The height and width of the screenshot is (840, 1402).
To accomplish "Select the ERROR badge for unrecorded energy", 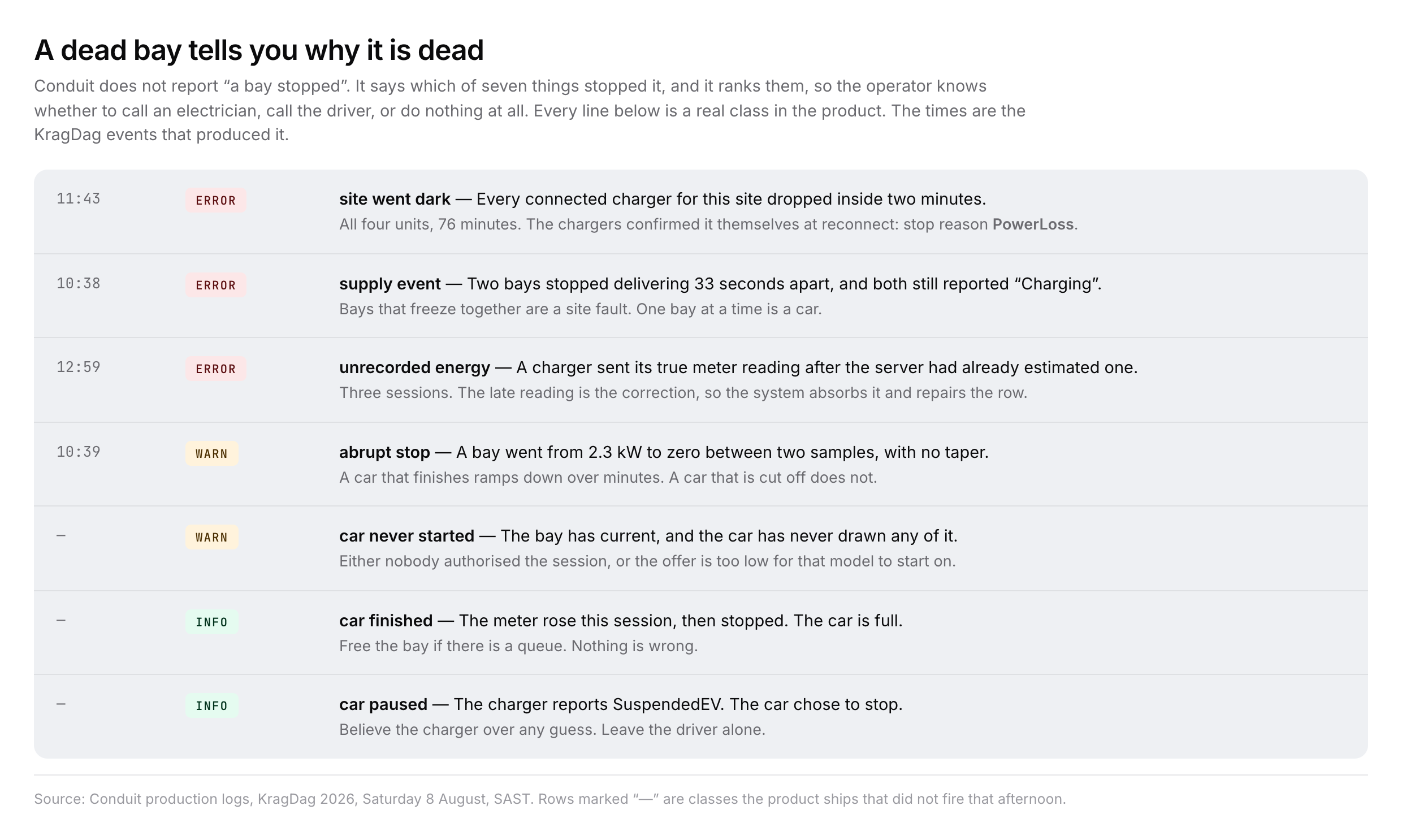I will (215, 369).
